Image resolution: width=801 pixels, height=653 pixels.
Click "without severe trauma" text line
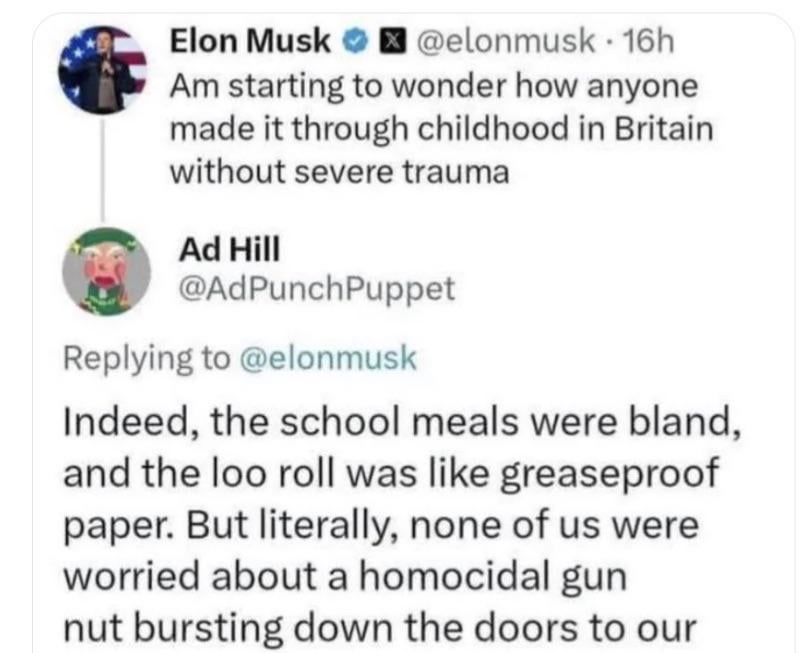(340, 172)
